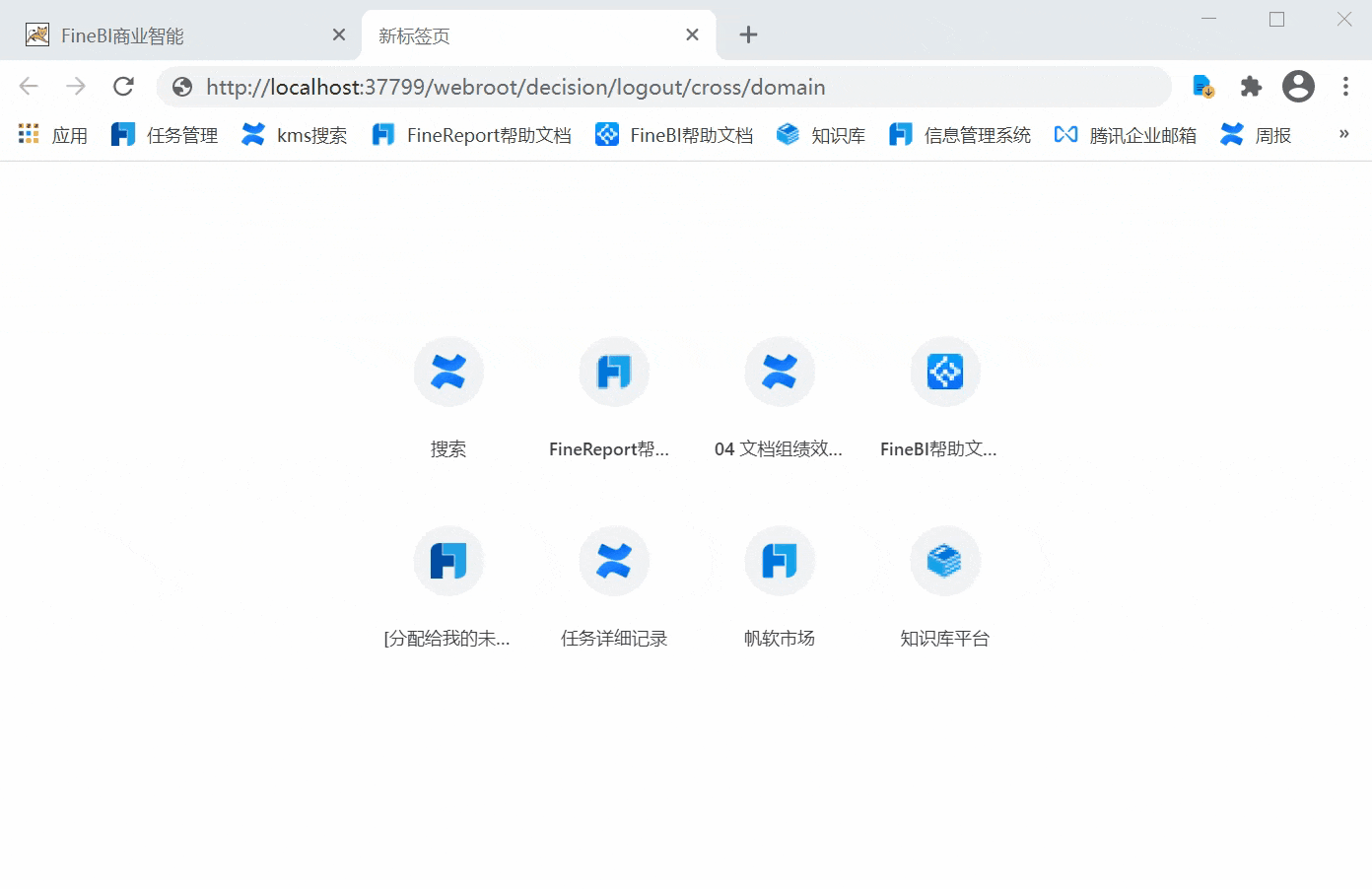Focus the address bar URL field
Viewport: 1372px width, 889px height.
tap(663, 87)
